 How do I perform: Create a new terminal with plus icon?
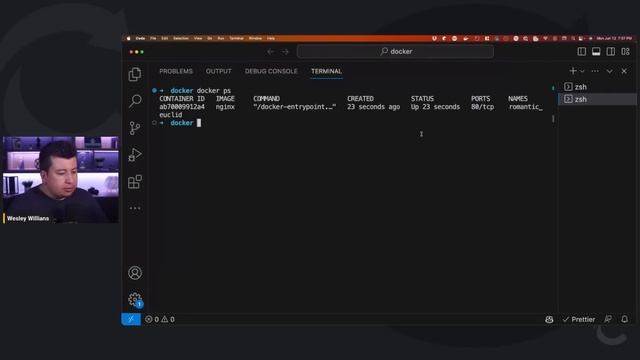pyautogui.click(x=573, y=71)
